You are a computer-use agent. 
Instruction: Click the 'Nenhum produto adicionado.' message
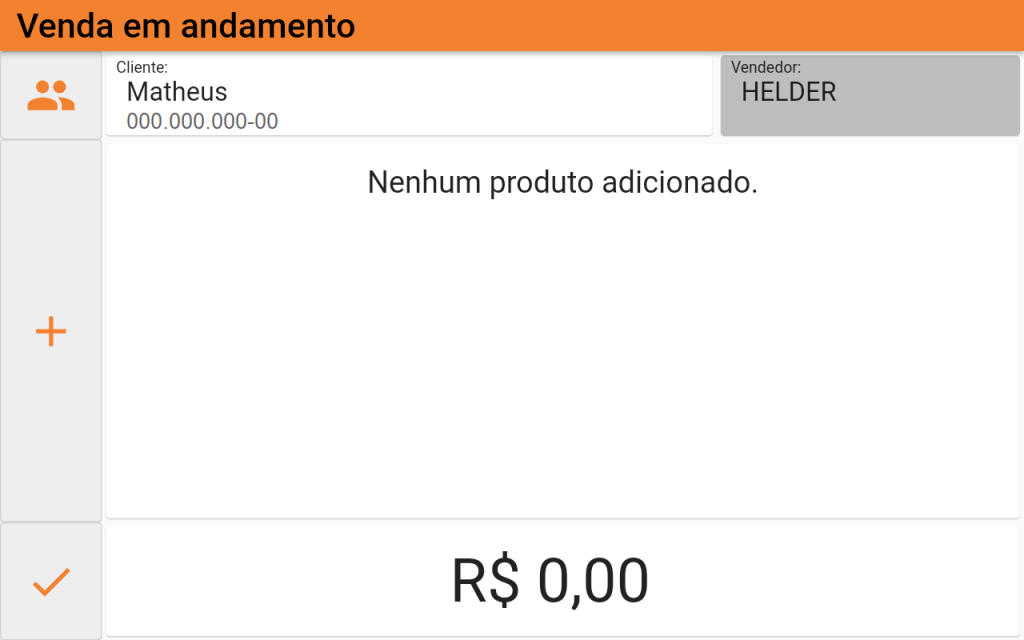[x=562, y=182]
